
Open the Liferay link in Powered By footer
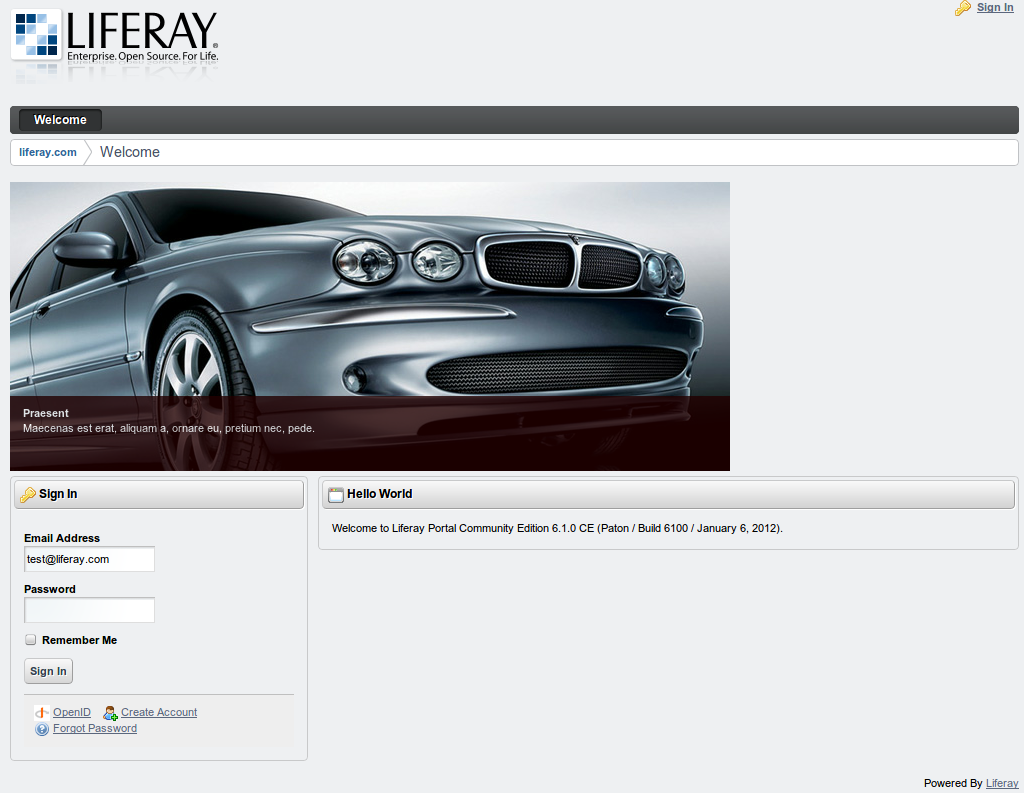[1002, 783]
